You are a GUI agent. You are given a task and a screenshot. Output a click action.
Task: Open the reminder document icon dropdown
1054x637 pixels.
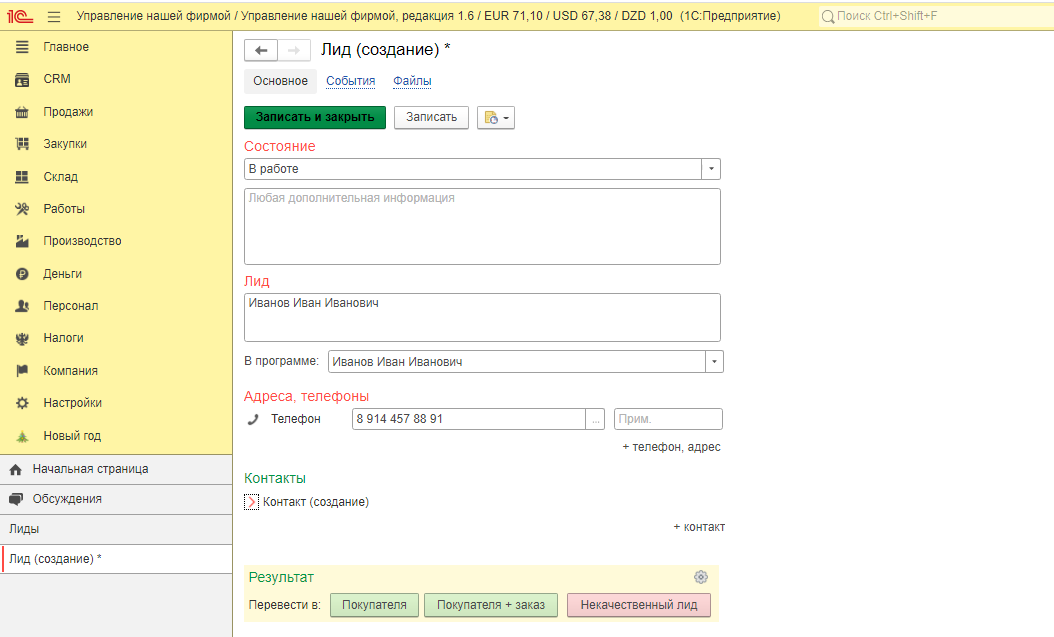tap(496, 118)
